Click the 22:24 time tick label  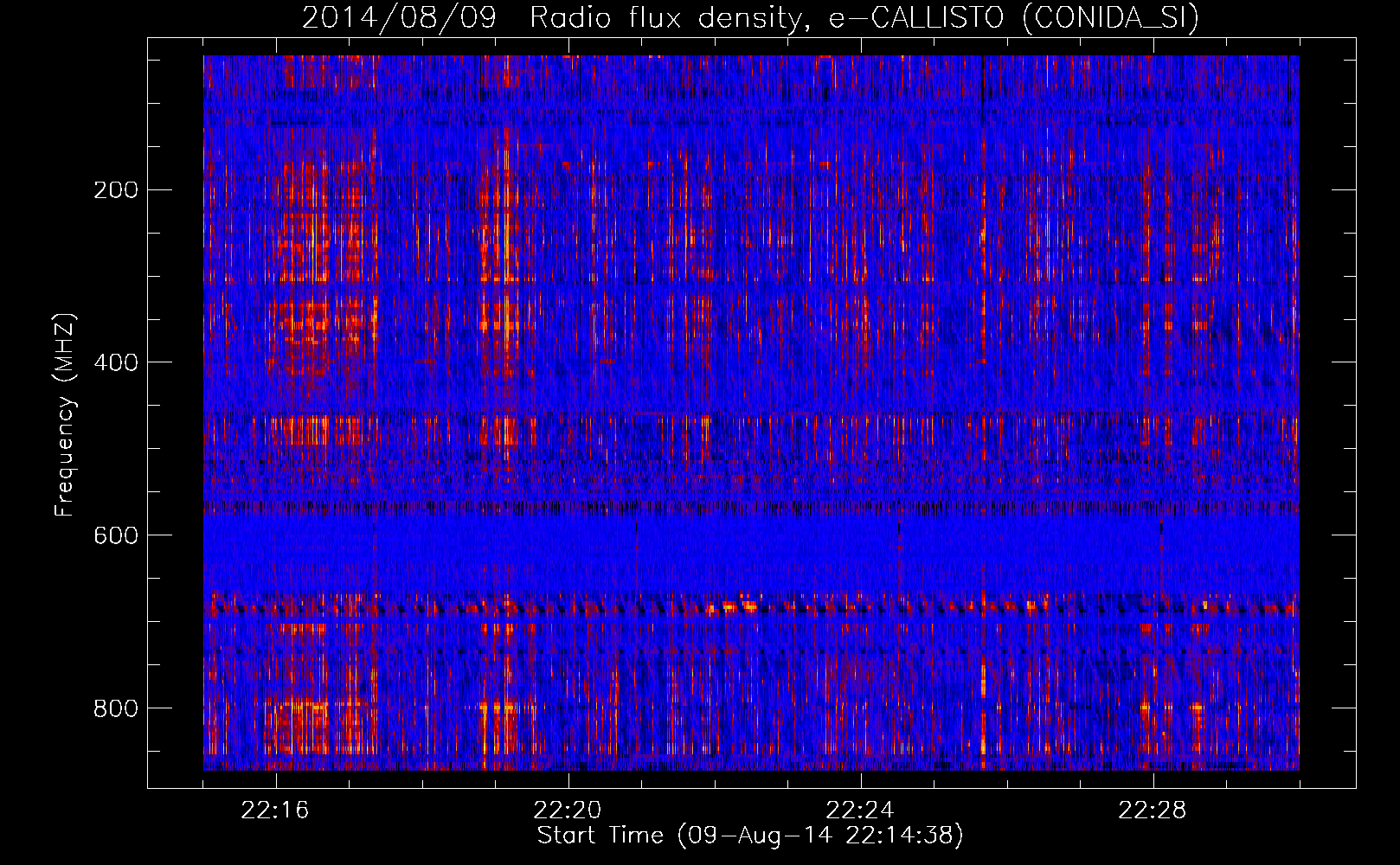click(x=860, y=811)
